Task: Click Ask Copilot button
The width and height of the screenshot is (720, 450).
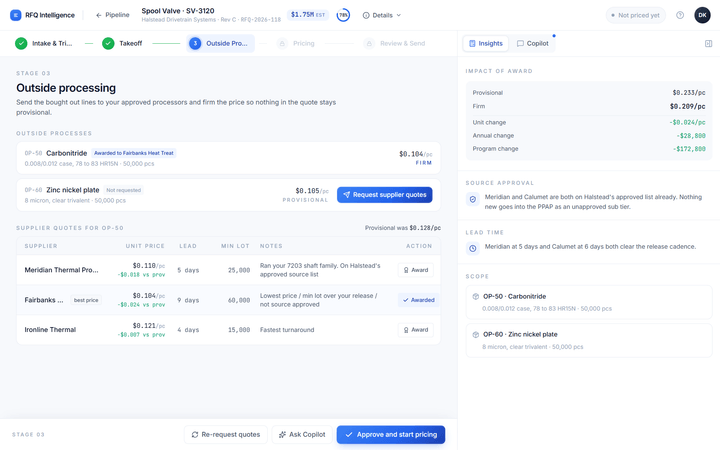Action: pyautogui.click(x=302, y=434)
